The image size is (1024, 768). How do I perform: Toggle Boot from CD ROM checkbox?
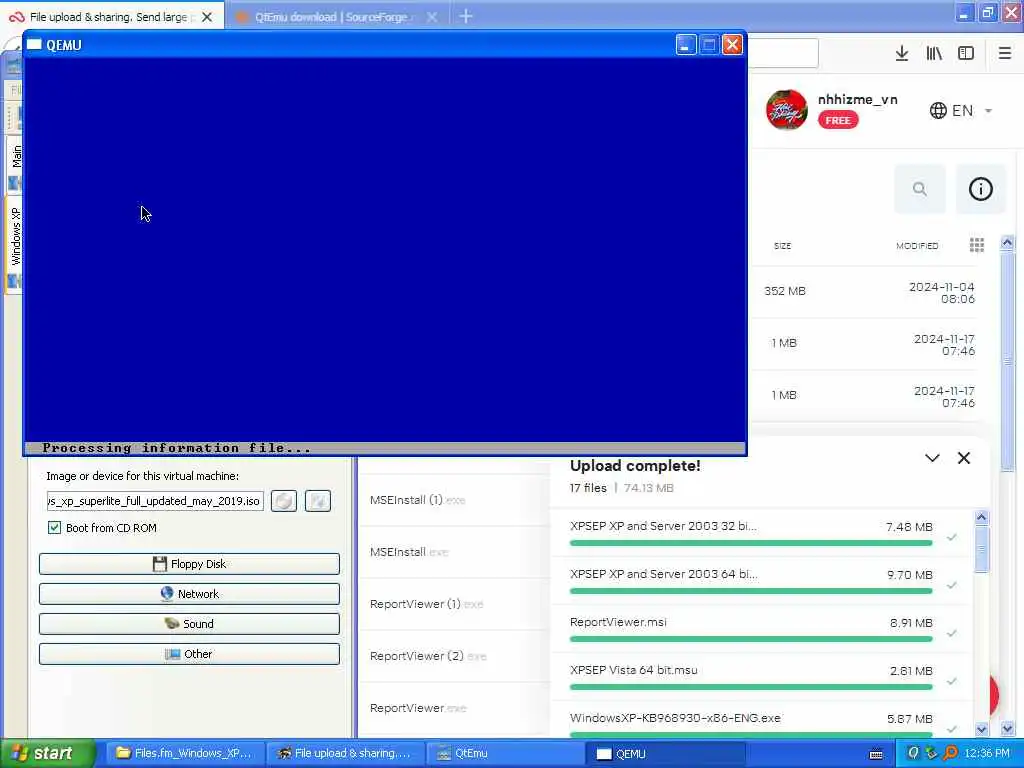coord(54,528)
